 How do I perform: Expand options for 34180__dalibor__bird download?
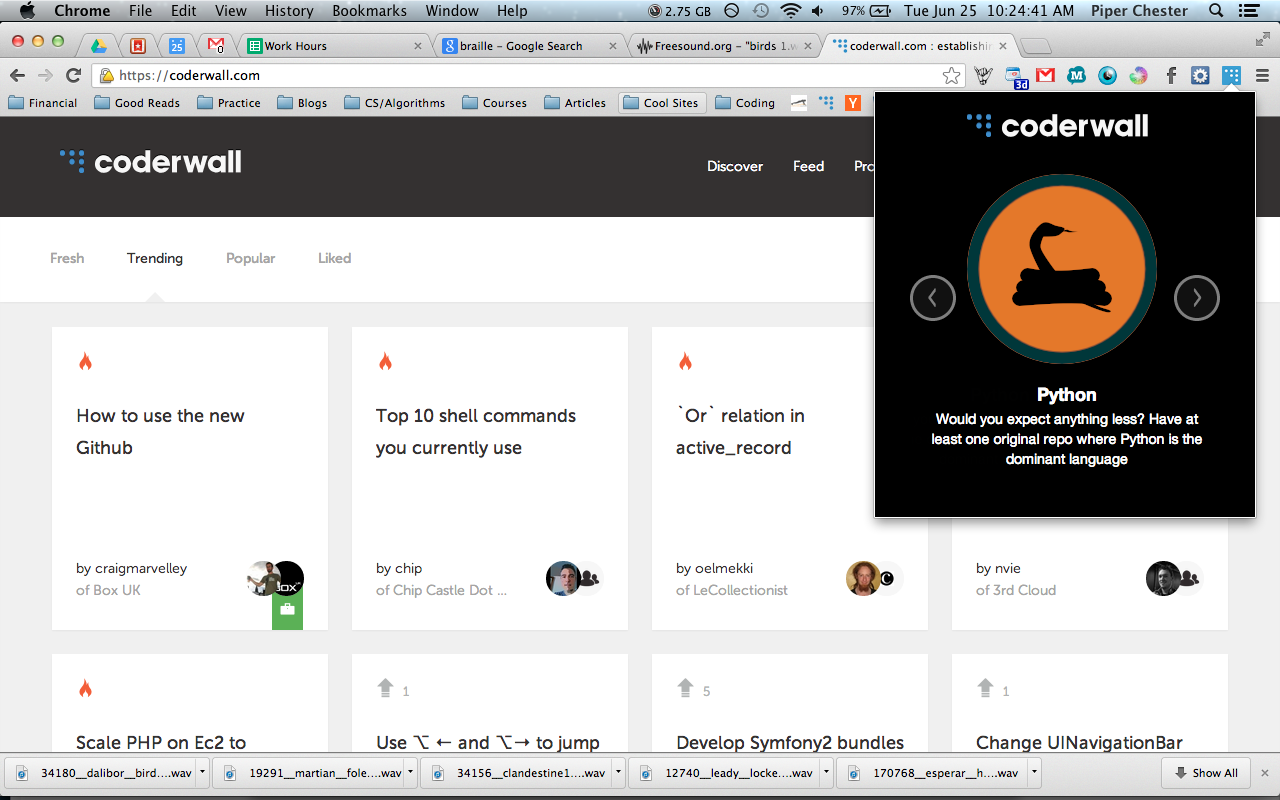pyautogui.click(x=203, y=773)
